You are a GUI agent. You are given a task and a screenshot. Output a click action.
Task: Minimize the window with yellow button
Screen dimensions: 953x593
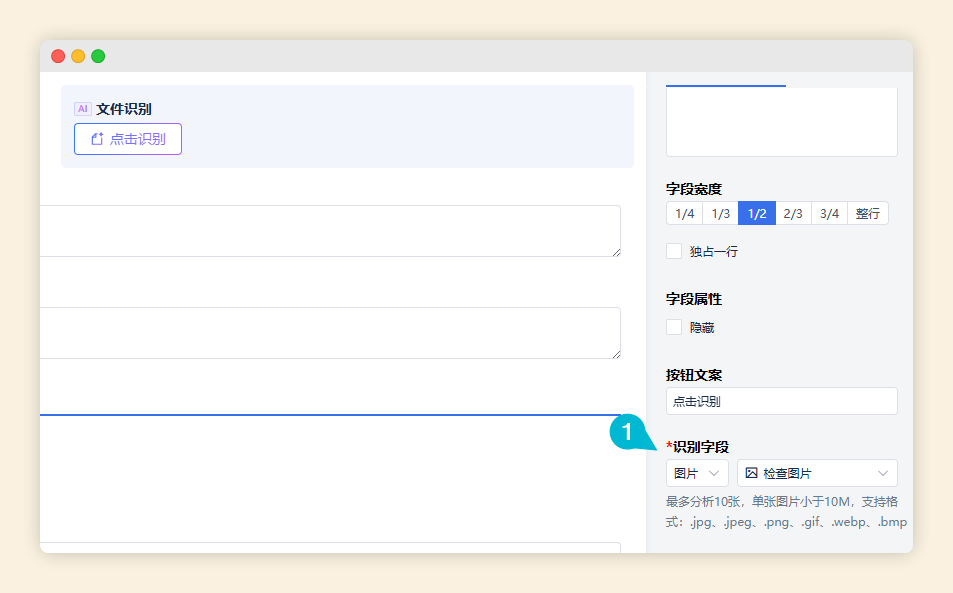point(78,57)
